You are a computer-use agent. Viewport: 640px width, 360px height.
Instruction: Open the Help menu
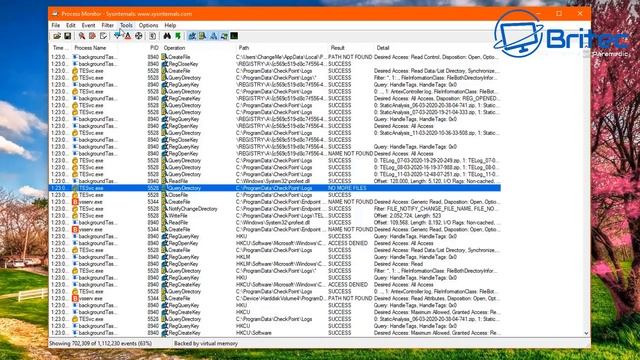coord(170,25)
